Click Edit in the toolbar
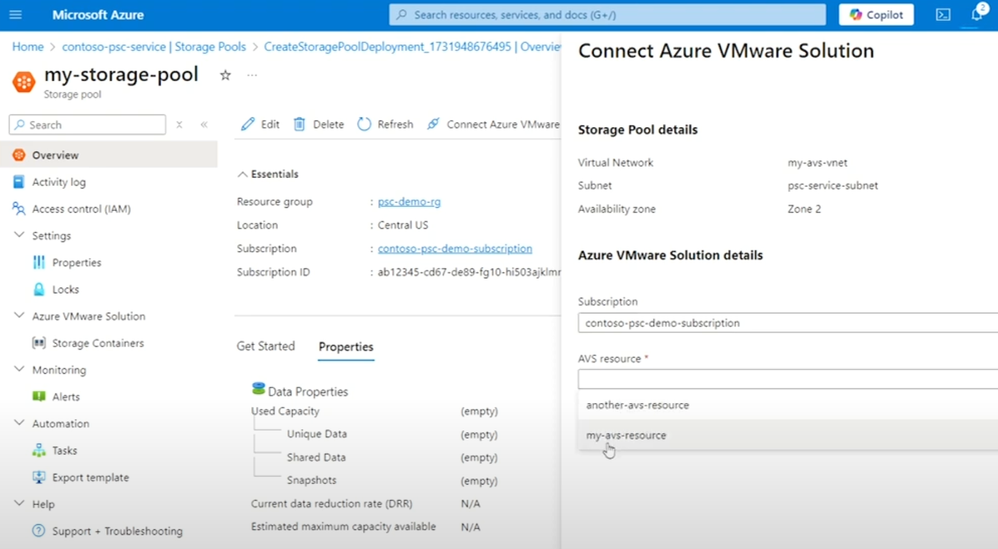Screen dimensions: 998x549 pos(260,124)
